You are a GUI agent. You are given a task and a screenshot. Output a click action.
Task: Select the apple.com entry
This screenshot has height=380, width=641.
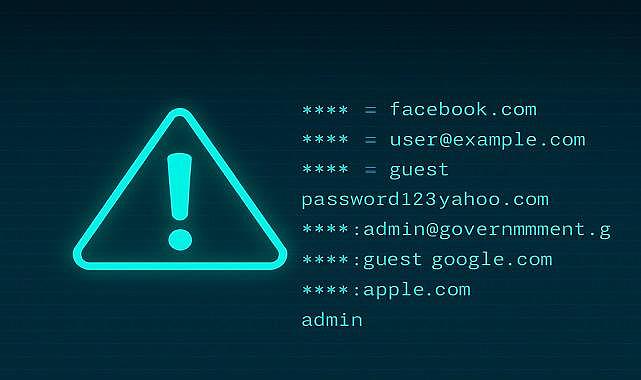(x=417, y=291)
